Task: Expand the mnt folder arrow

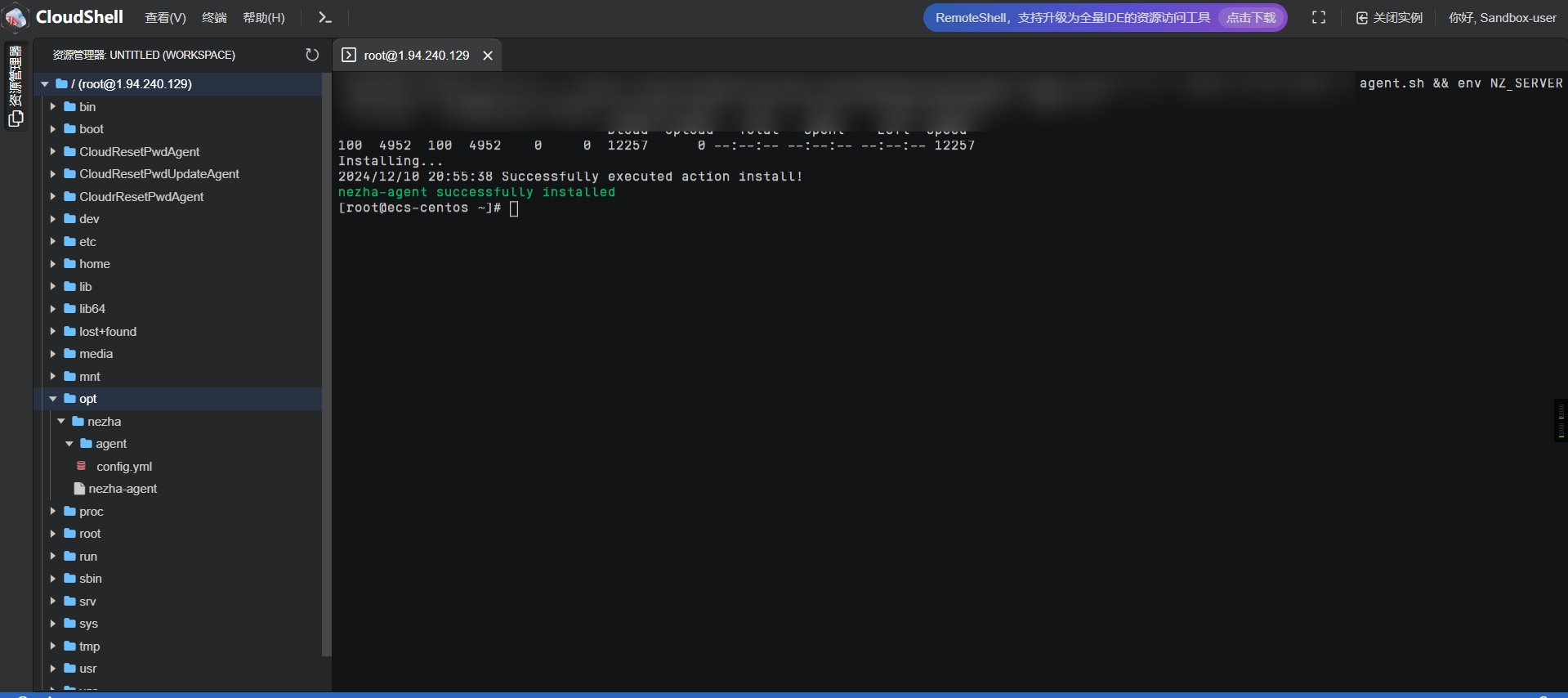Action: 53,376
